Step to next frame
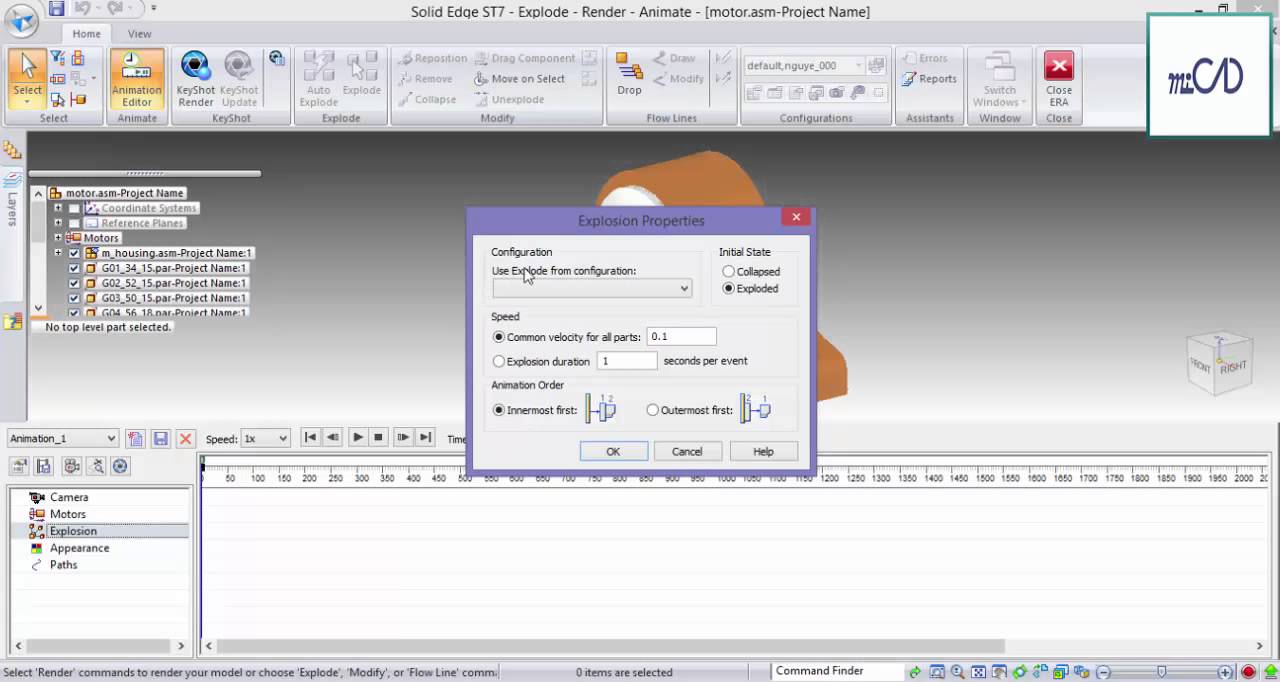Viewport: 1280px width, 682px height. click(x=403, y=437)
